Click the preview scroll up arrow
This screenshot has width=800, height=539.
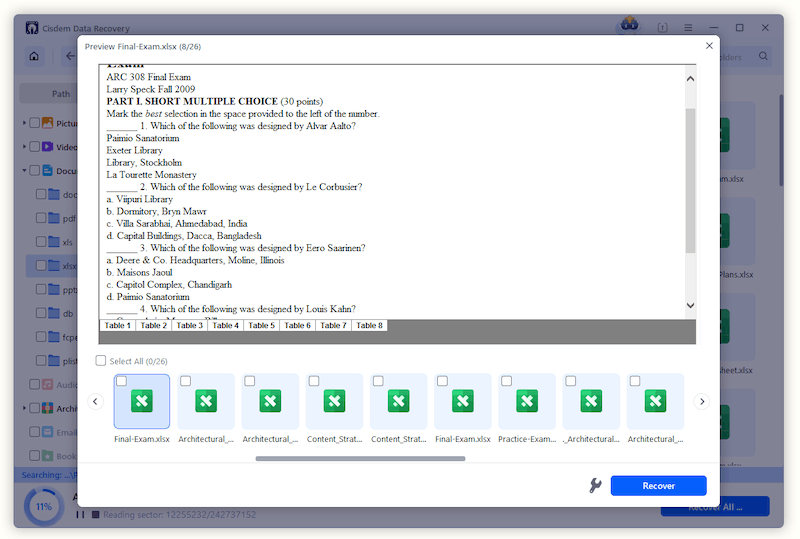690,79
